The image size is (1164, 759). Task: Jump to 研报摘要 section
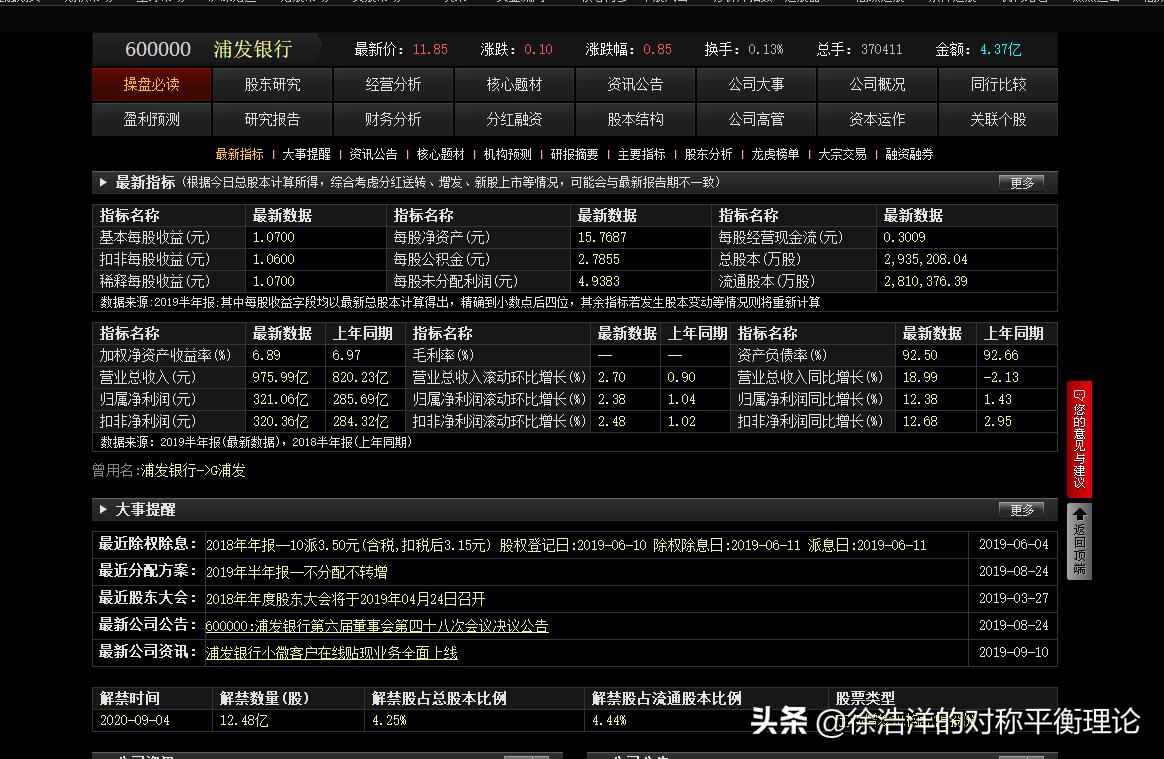pos(575,154)
